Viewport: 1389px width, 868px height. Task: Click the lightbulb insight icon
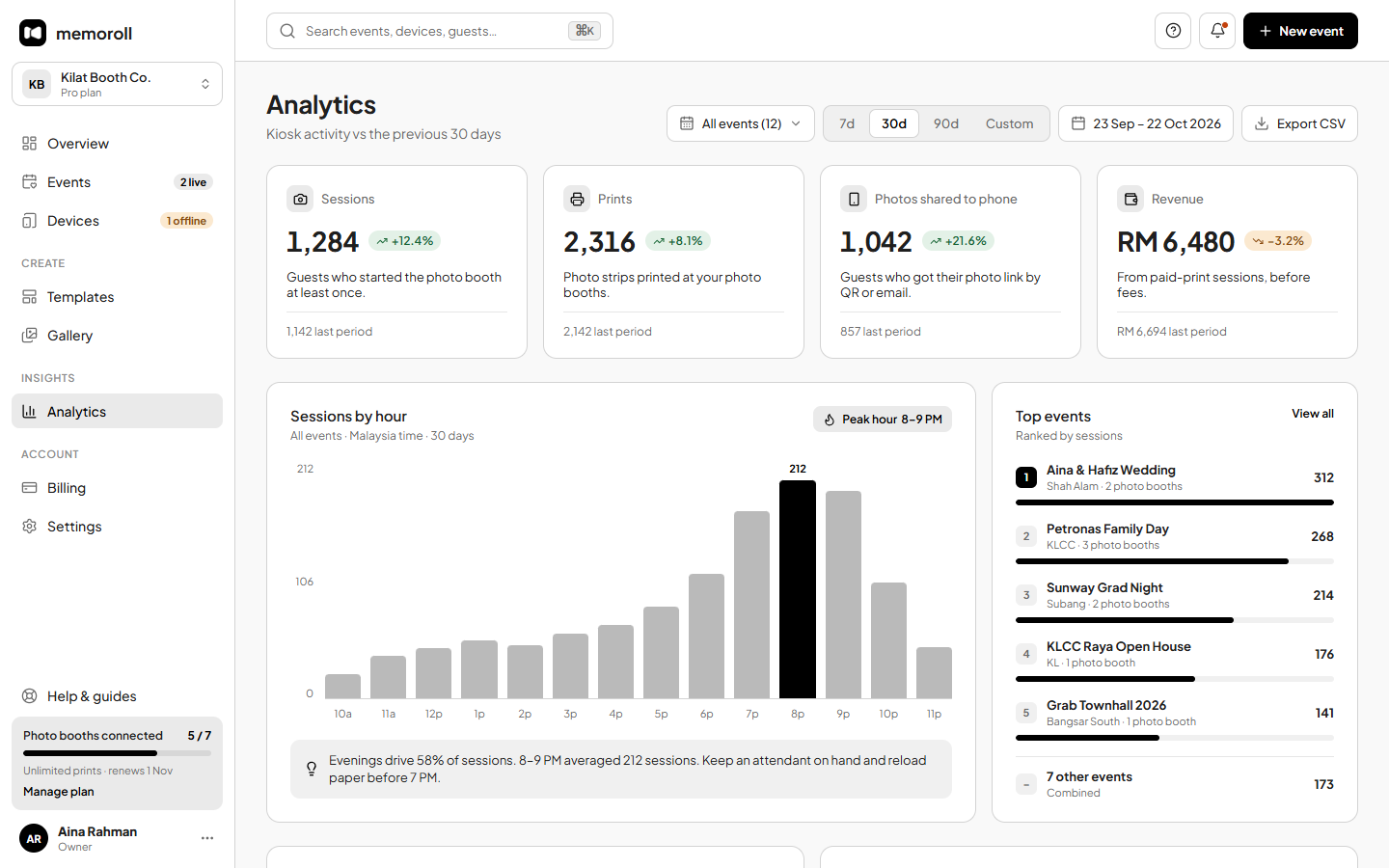312,769
